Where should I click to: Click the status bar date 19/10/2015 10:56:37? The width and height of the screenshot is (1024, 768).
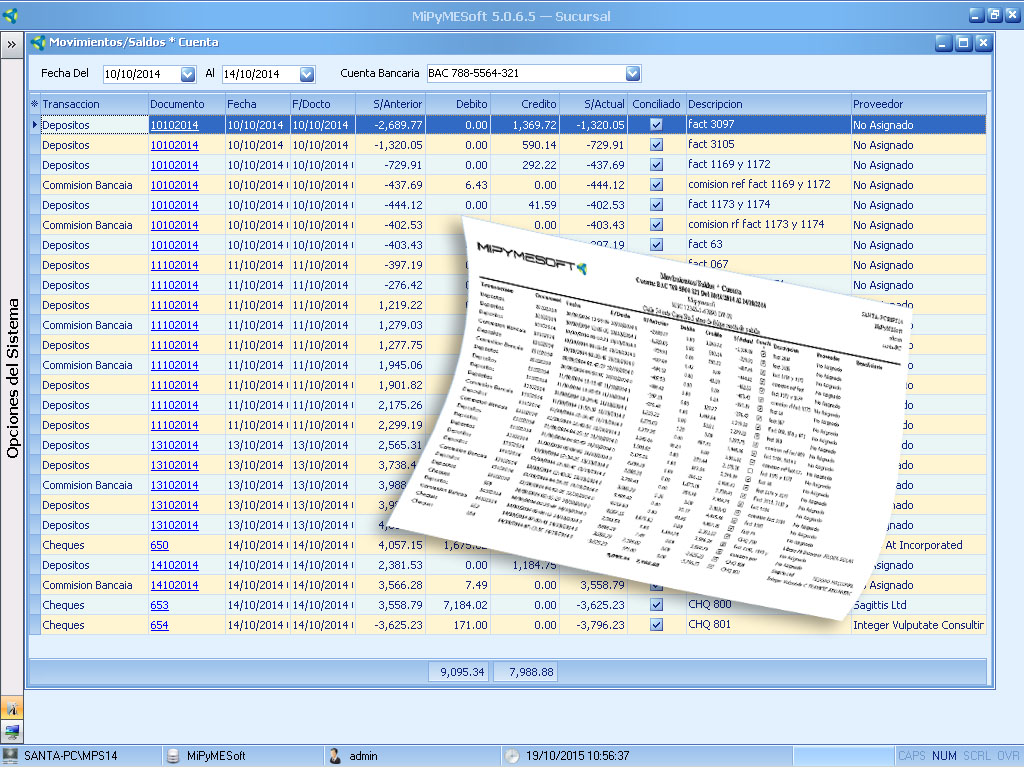click(x=577, y=756)
